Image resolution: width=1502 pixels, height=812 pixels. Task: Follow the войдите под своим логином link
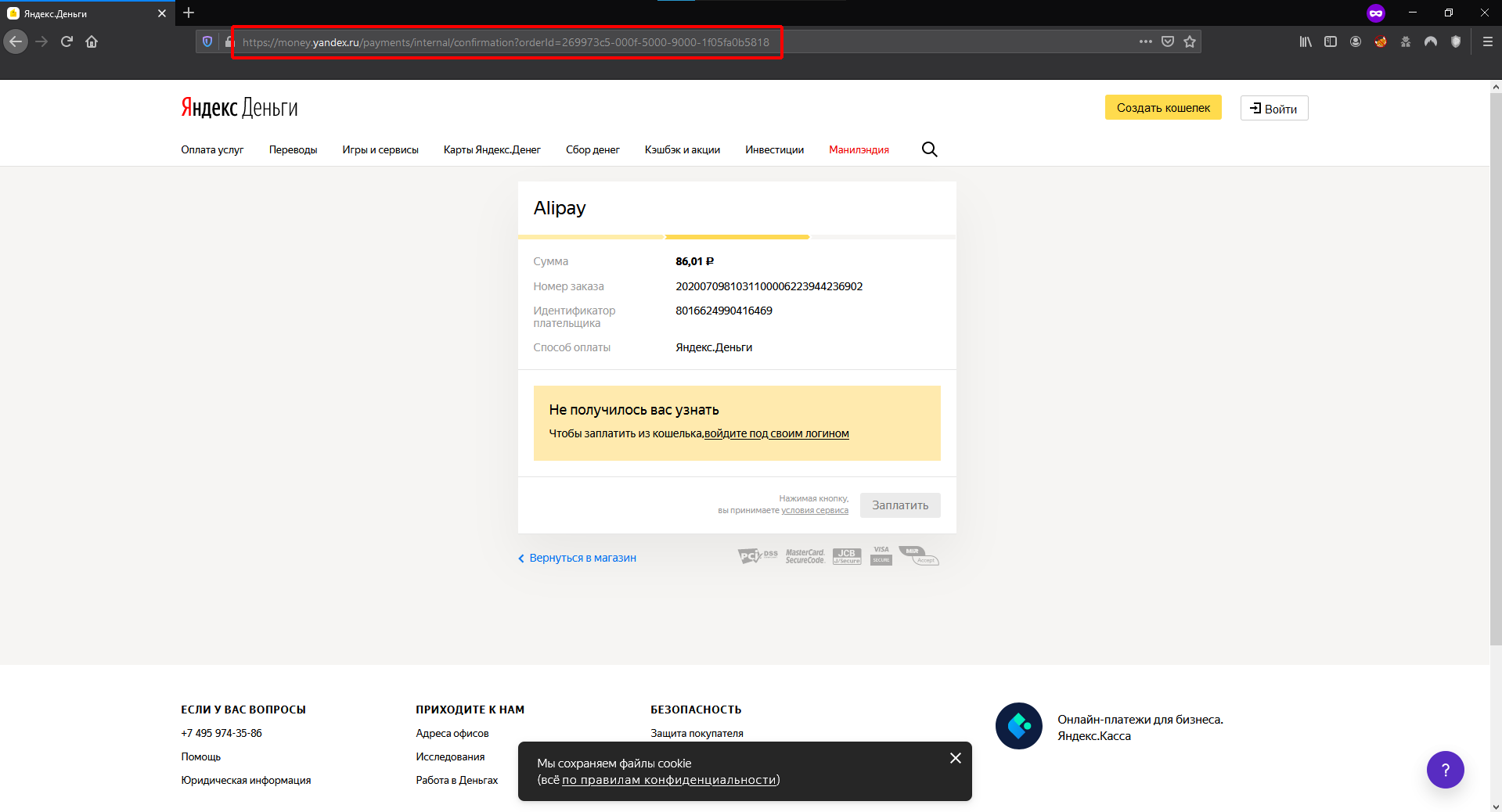776,433
